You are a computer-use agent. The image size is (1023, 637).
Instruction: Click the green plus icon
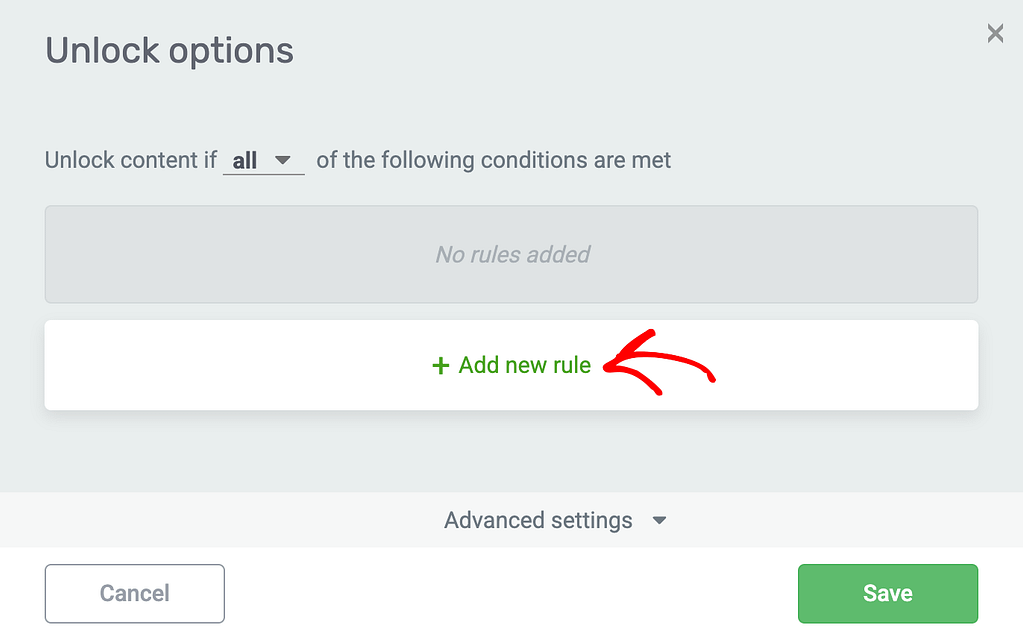[440, 366]
